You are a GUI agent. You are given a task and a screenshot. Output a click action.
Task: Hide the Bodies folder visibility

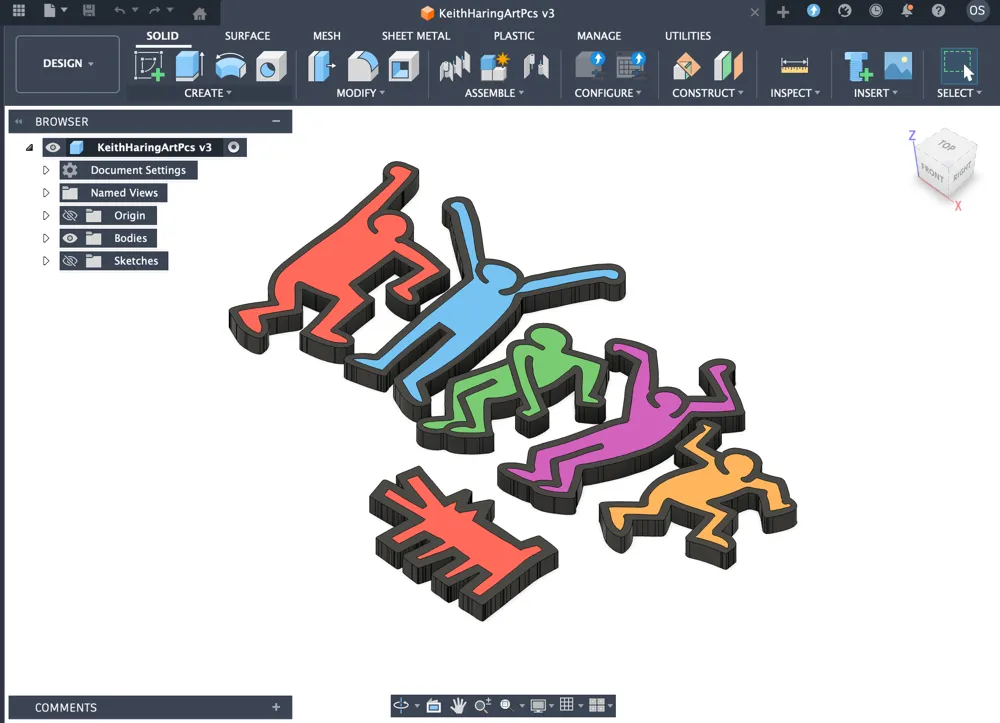point(70,237)
